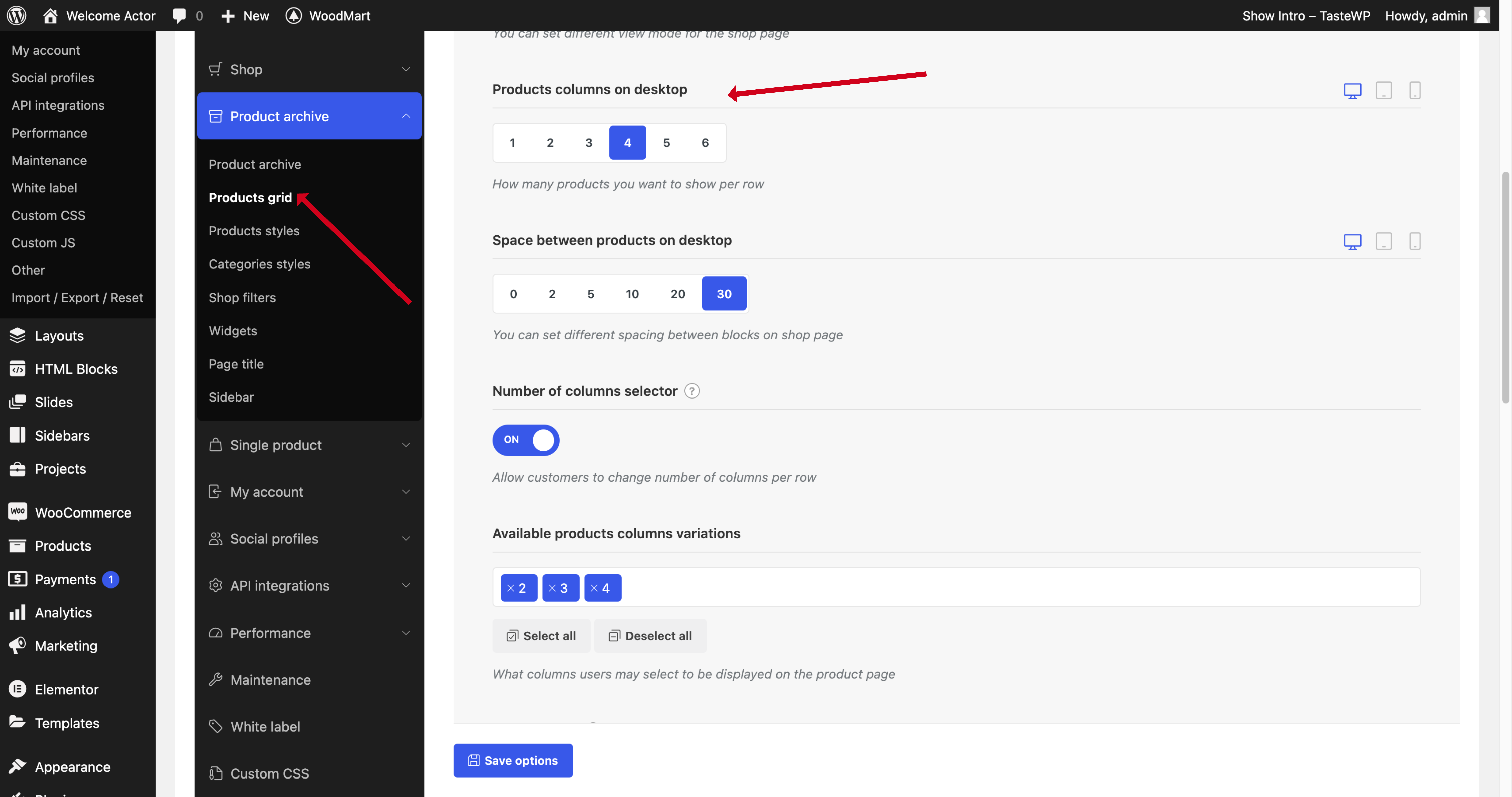This screenshot has width=1512, height=797.
Task: Set products columns to 5
Action: click(x=666, y=143)
